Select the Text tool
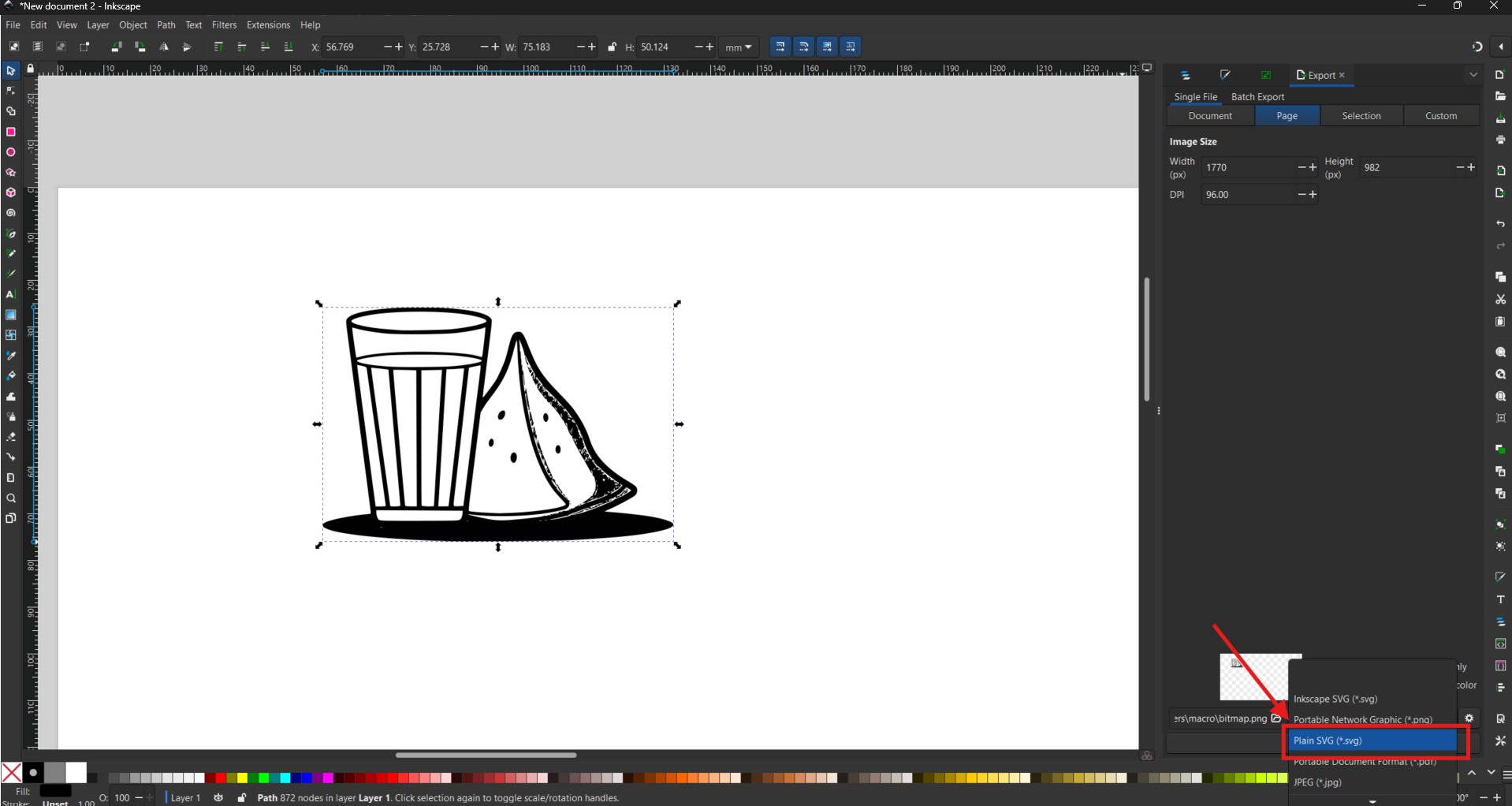Screen dimensions: 1512x806 point(11,294)
